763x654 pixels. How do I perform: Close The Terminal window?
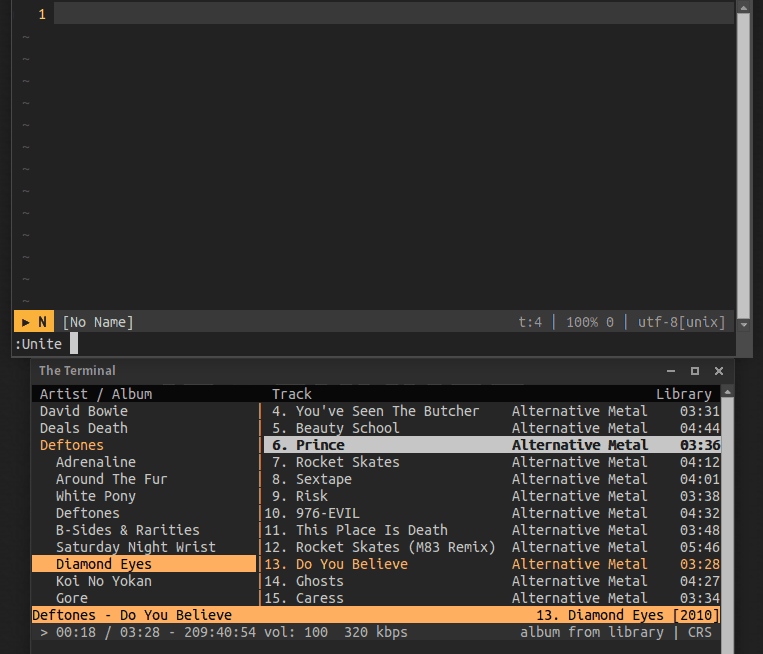pyautogui.click(x=719, y=371)
